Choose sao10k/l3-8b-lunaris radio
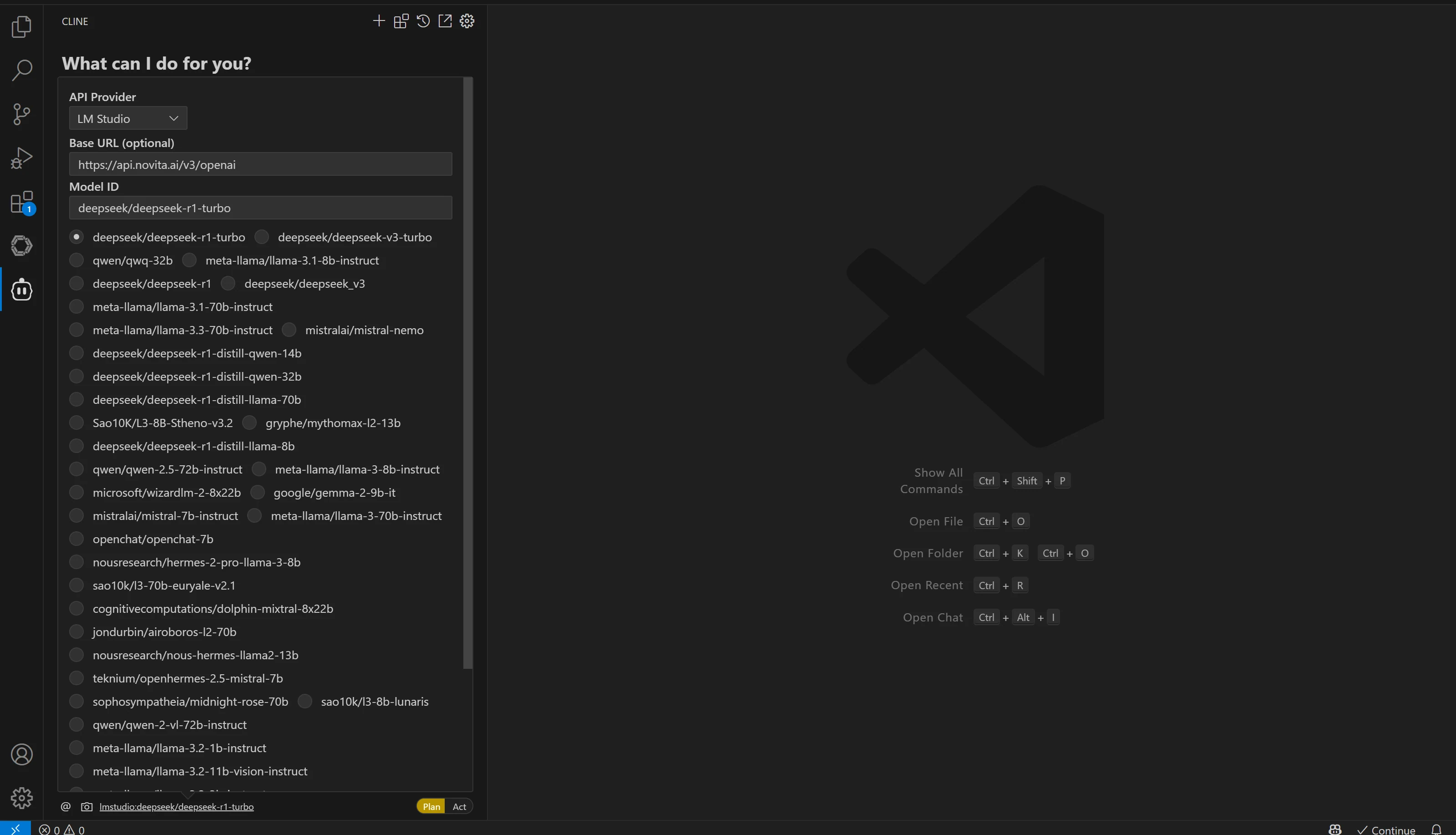1456x835 pixels. click(x=305, y=702)
